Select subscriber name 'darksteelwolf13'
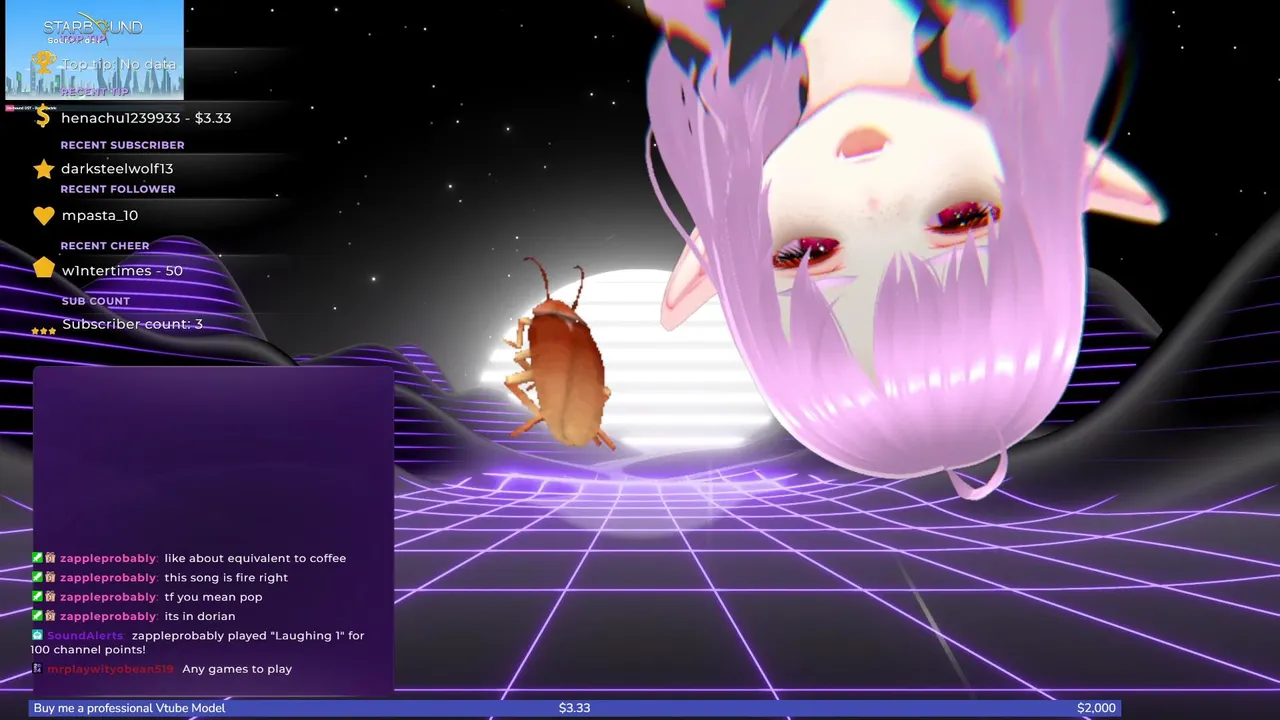1280x720 pixels. click(x=117, y=168)
